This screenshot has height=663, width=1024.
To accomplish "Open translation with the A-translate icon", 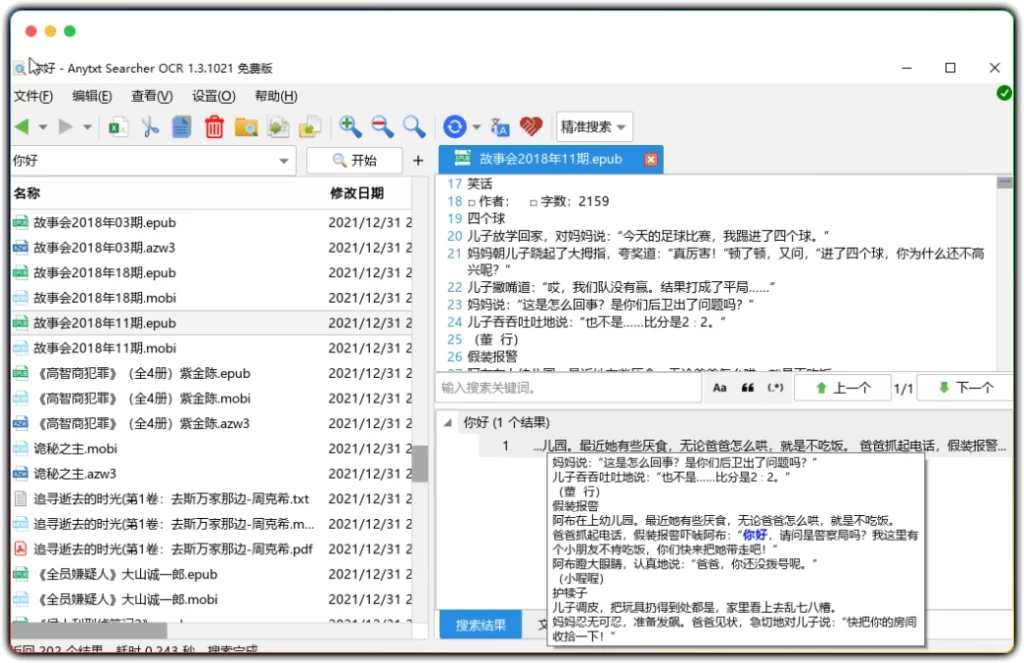I will [x=501, y=127].
